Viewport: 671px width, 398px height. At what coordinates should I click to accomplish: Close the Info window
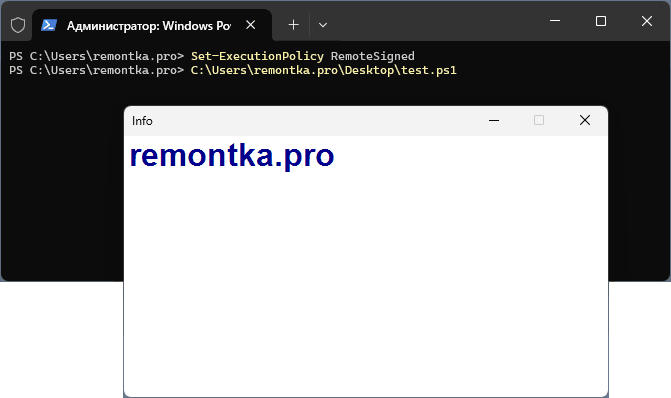[x=585, y=120]
